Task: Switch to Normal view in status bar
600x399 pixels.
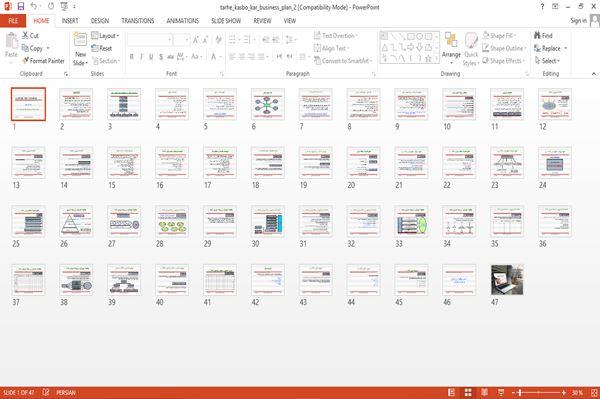Action: point(452,392)
